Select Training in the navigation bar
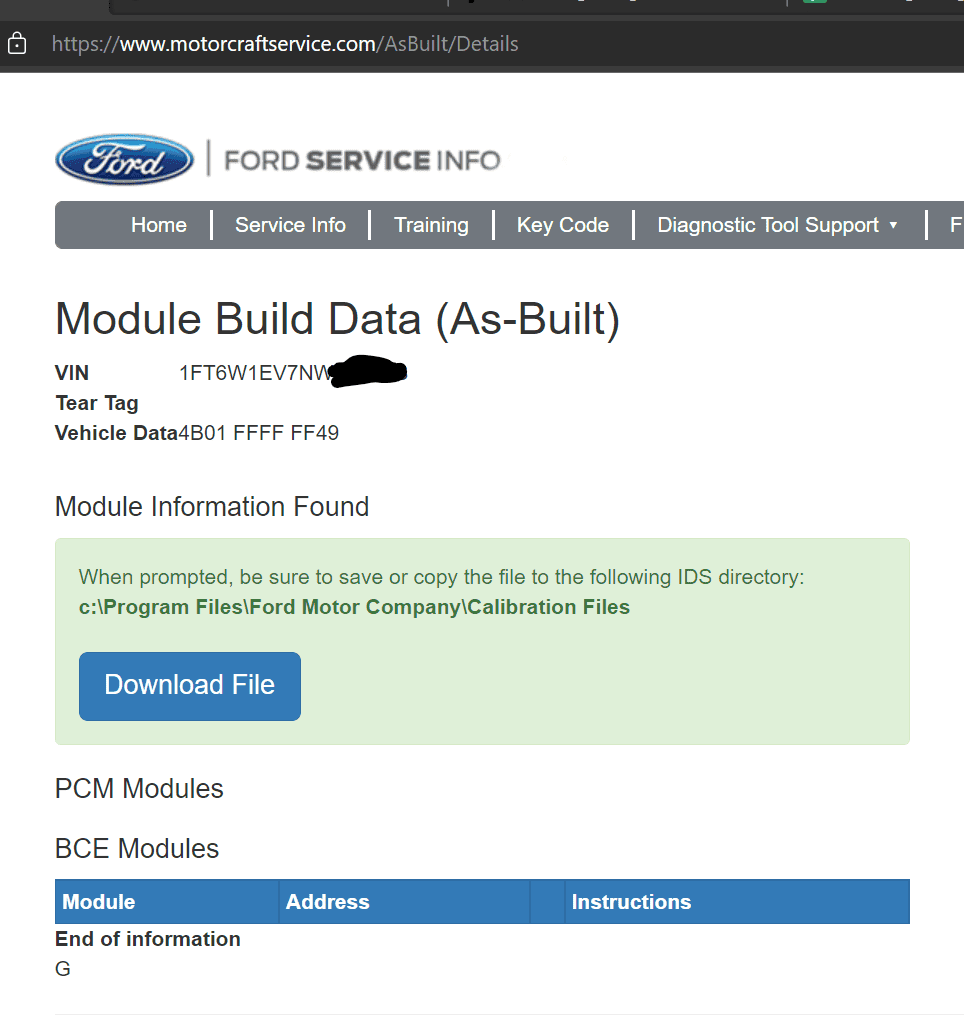 pyautogui.click(x=431, y=226)
